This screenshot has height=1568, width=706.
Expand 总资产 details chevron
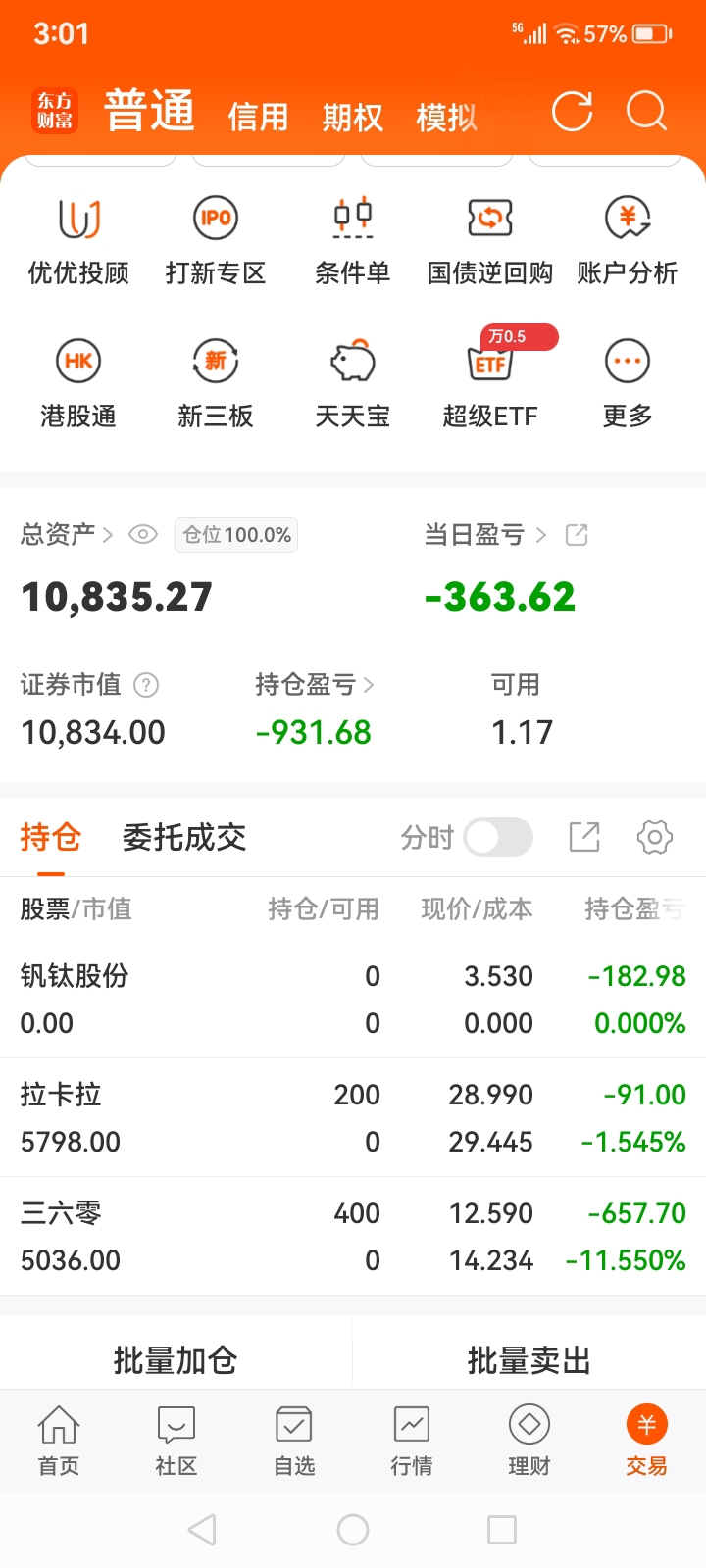pyautogui.click(x=108, y=535)
